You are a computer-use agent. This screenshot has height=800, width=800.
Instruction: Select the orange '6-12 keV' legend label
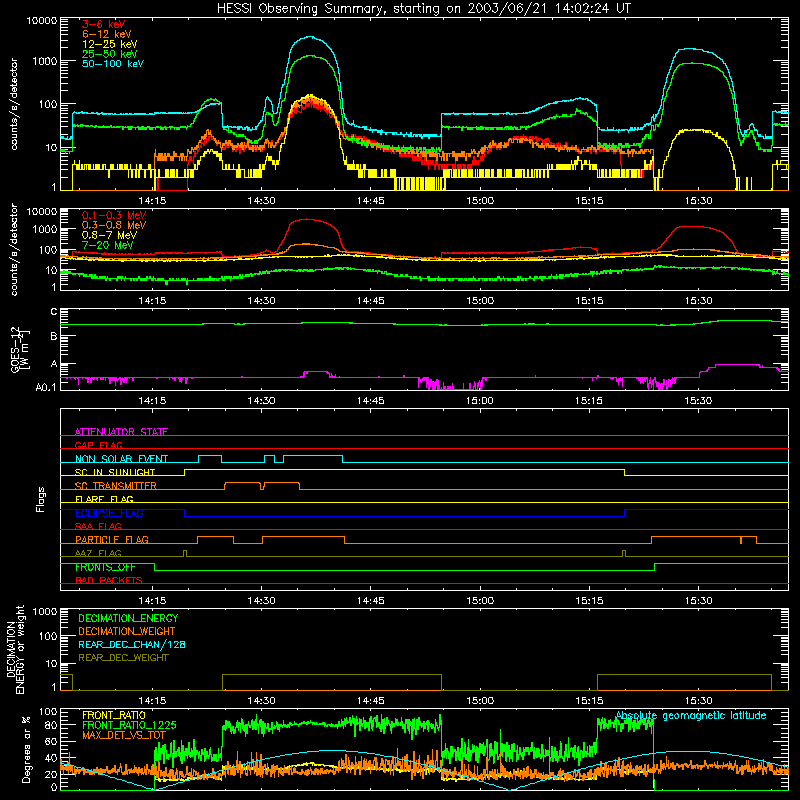coord(107,34)
